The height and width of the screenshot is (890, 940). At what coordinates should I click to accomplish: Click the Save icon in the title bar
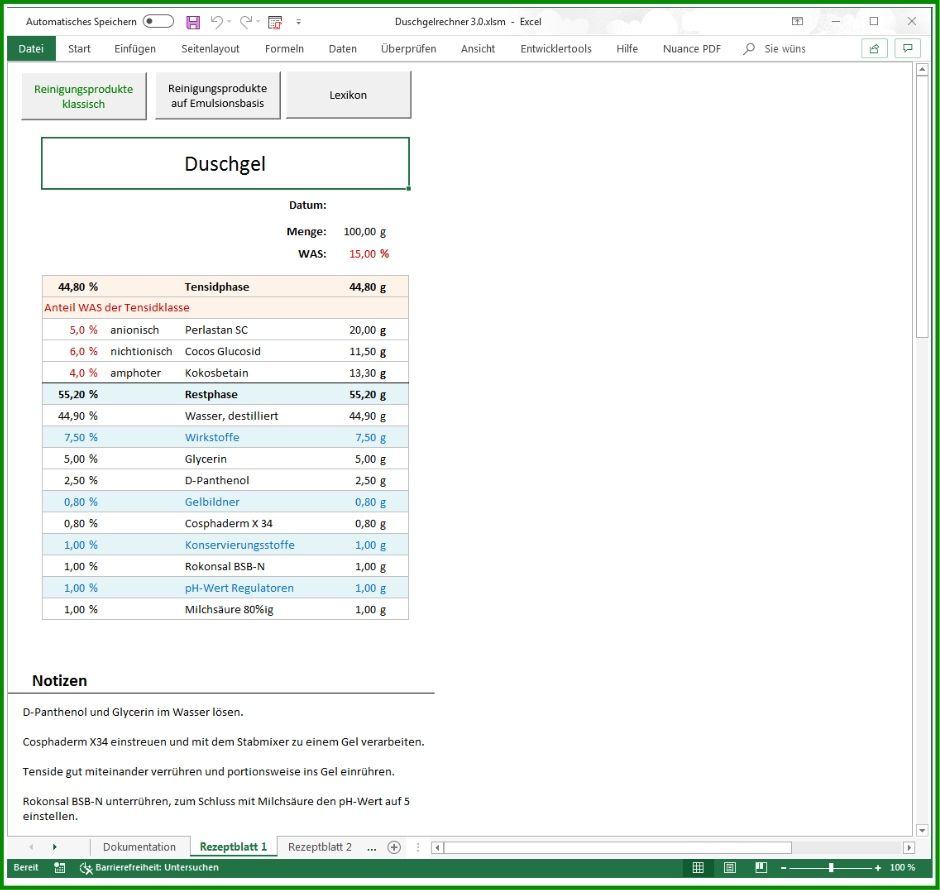click(193, 22)
